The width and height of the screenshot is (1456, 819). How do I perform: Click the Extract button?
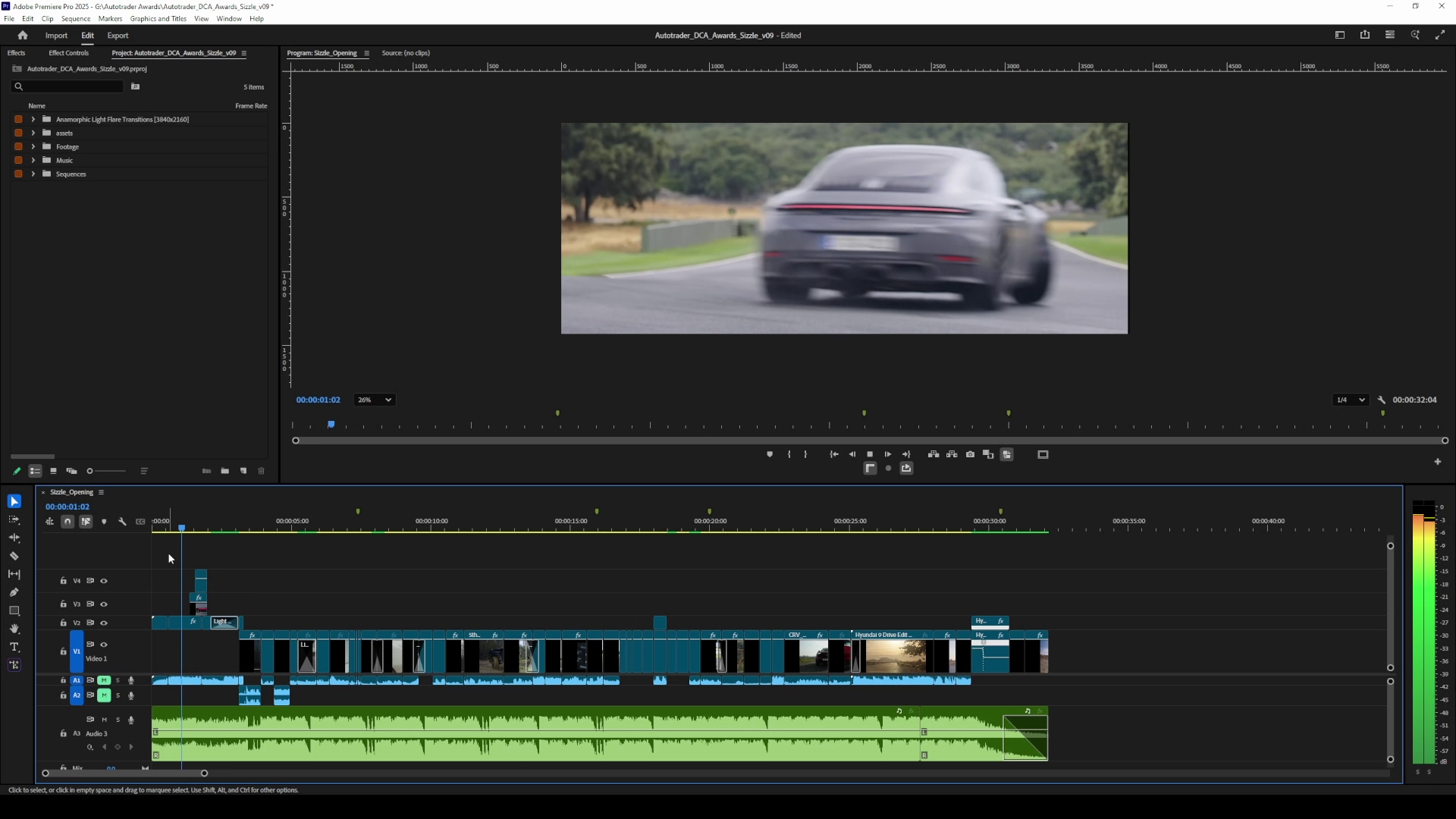click(x=952, y=454)
